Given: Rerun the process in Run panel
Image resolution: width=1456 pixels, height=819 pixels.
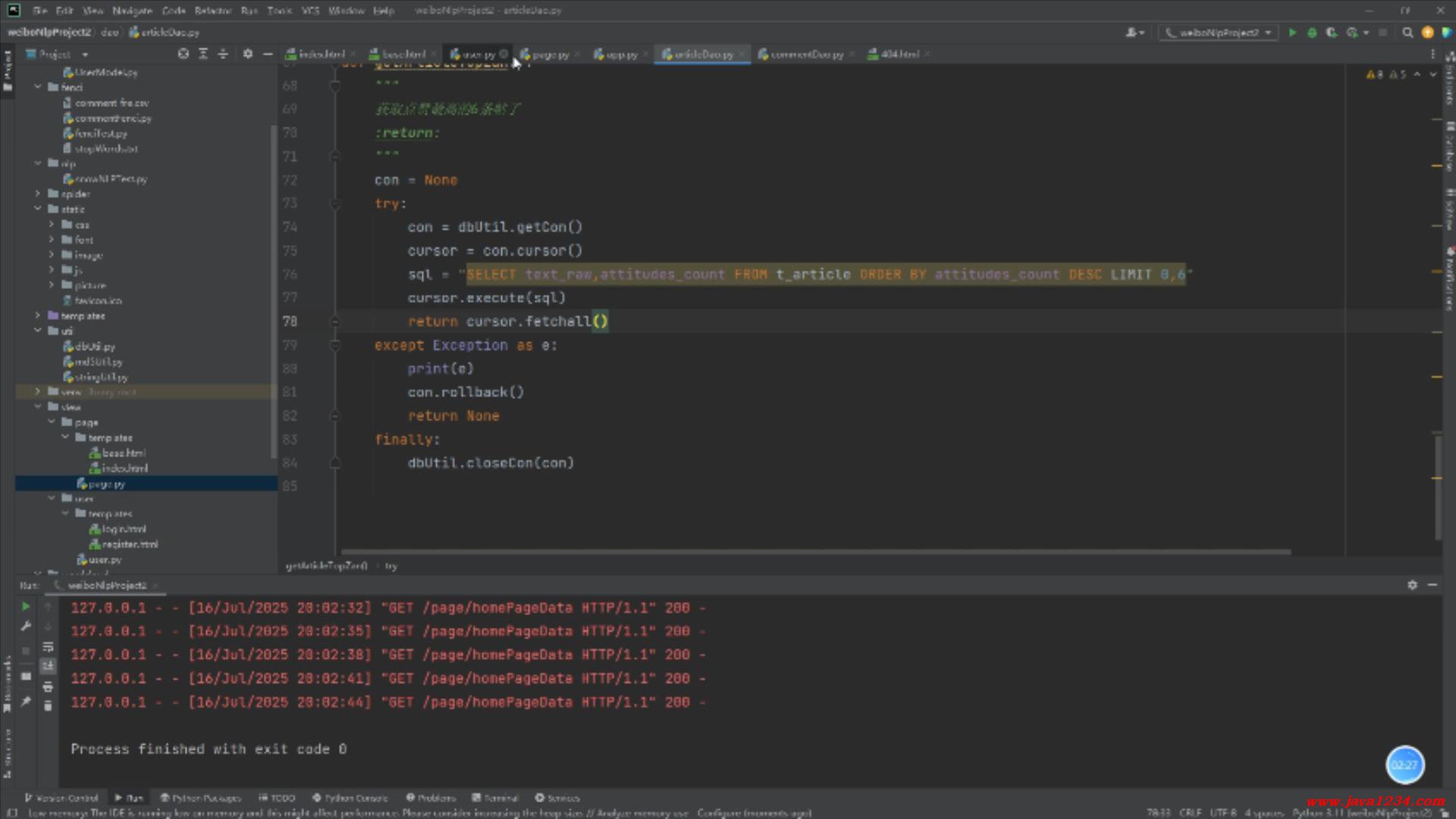Looking at the screenshot, I should click(25, 607).
